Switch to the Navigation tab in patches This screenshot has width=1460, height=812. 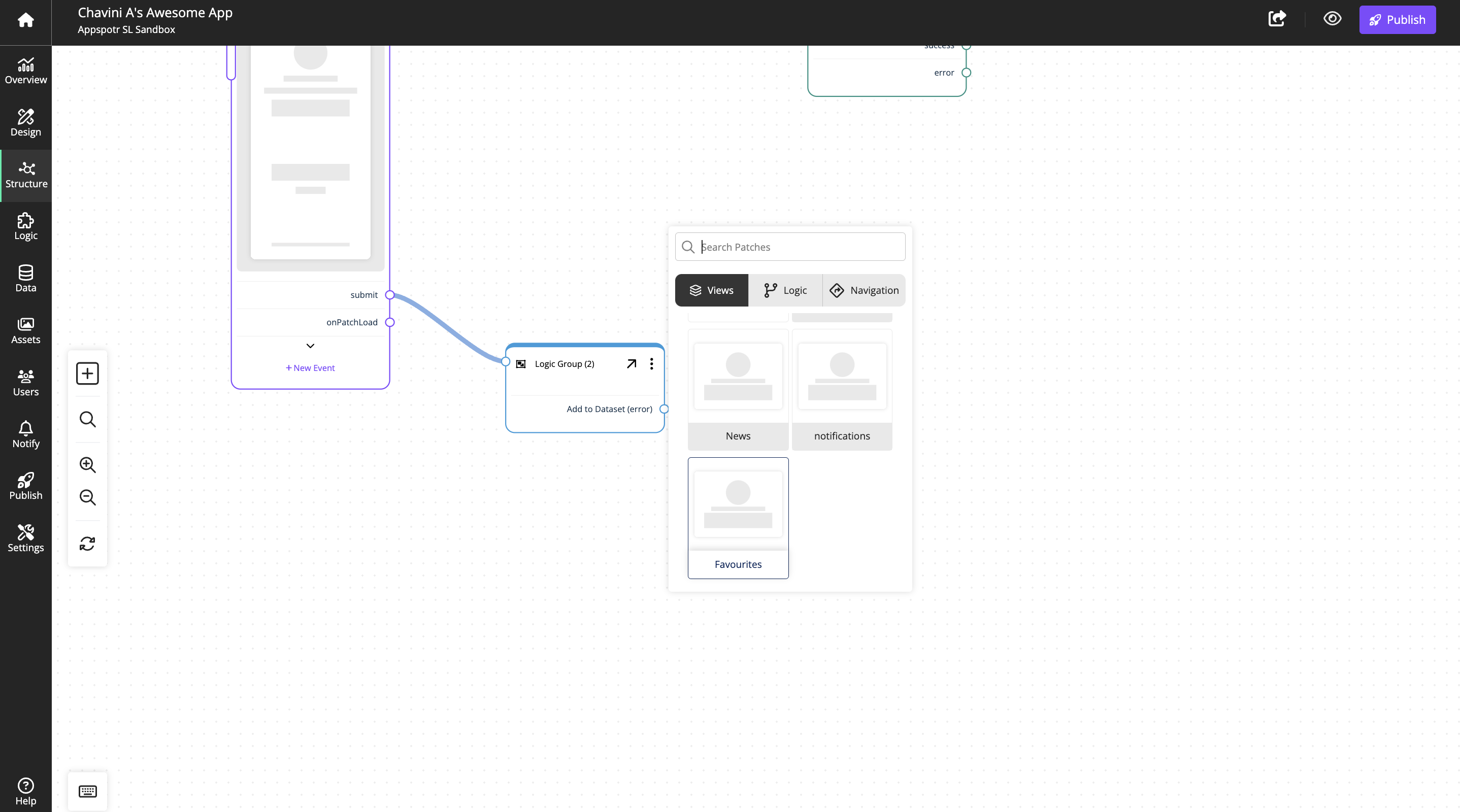coord(863,290)
